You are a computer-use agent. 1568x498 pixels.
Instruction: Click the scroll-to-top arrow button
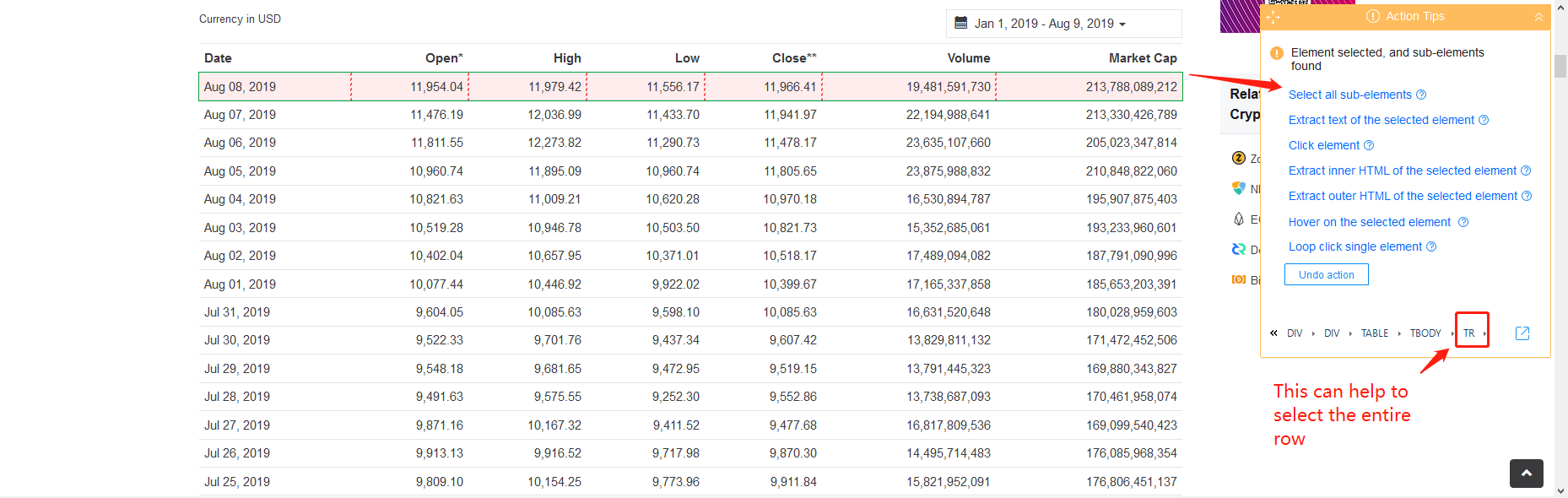click(1527, 474)
